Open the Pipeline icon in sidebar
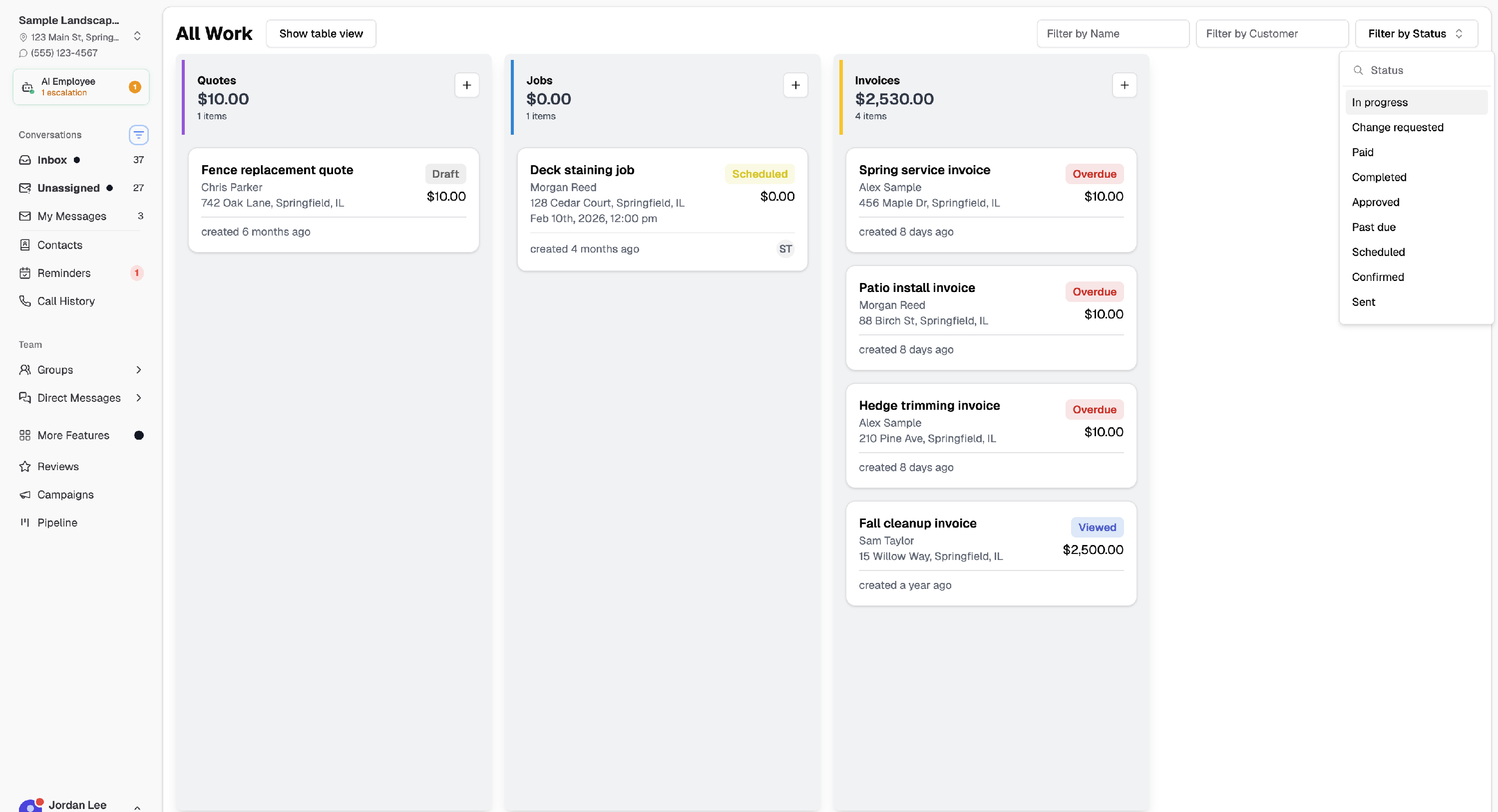The image size is (1498, 812). click(x=24, y=523)
